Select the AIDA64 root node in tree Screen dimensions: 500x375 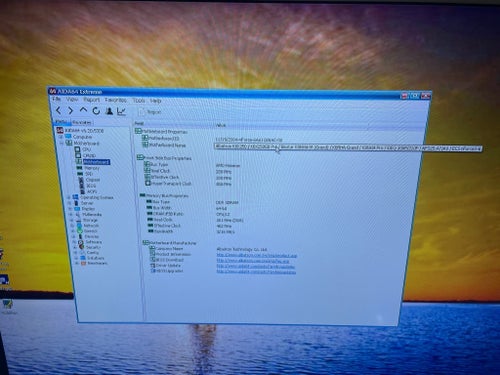click(80, 130)
